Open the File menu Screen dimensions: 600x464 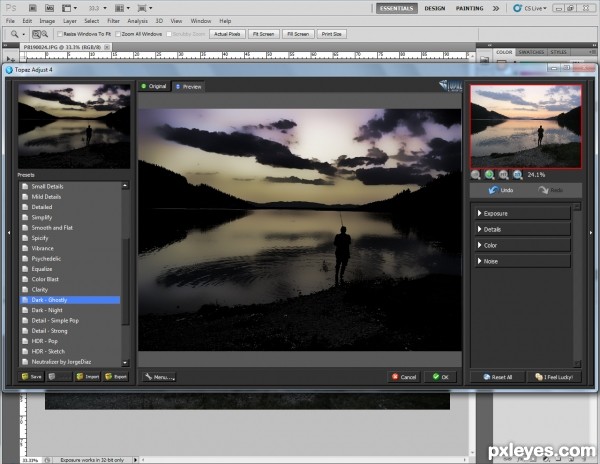tap(10, 21)
